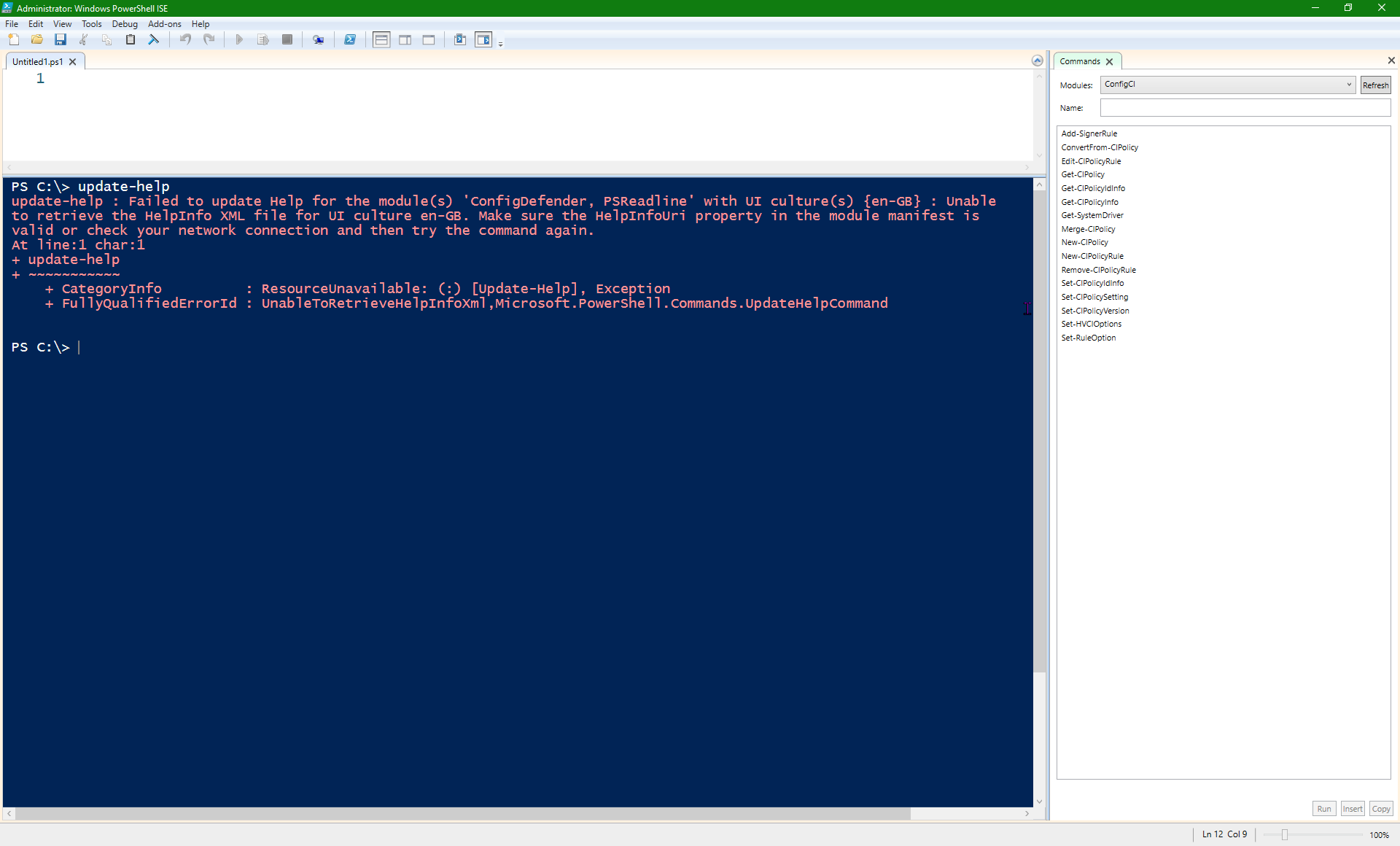Toggle Show Script Pane Right layout
1400x846 pixels.
pyautogui.click(x=405, y=40)
